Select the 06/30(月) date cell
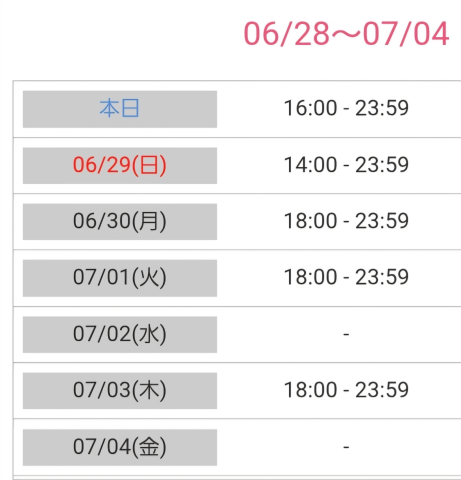Viewport: 461px width, 480px height. [x=120, y=222]
